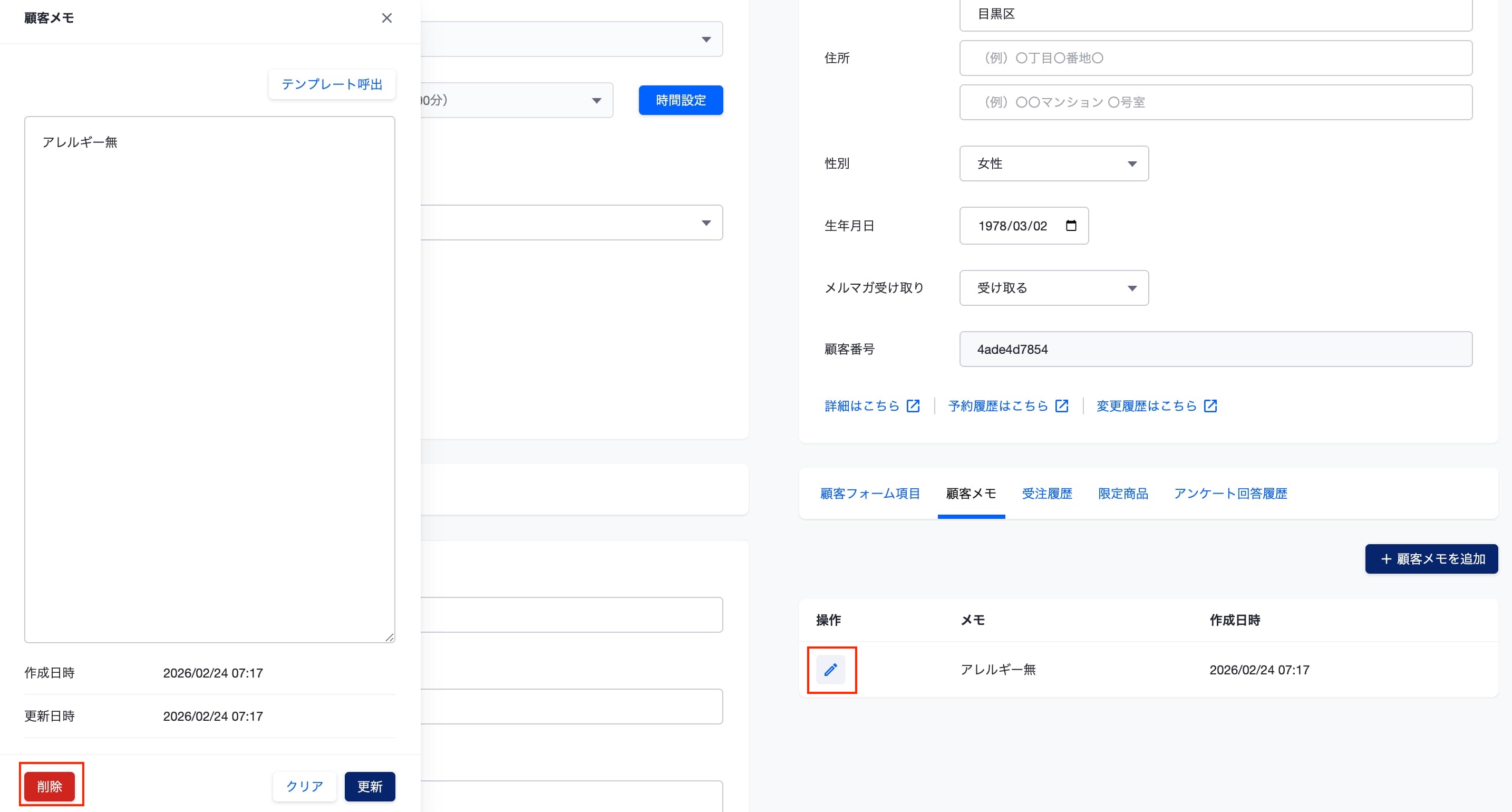Viewport: 1512px width, 812px height.
Task: Click external link icon next to 変更履歴はこちら
Action: click(x=1210, y=405)
